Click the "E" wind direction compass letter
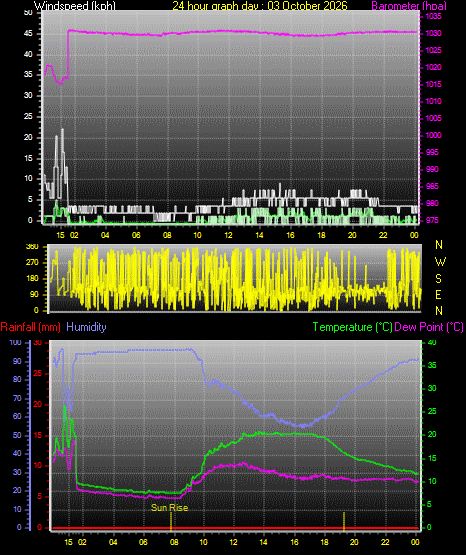The image size is (466, 555). (438, 294)
